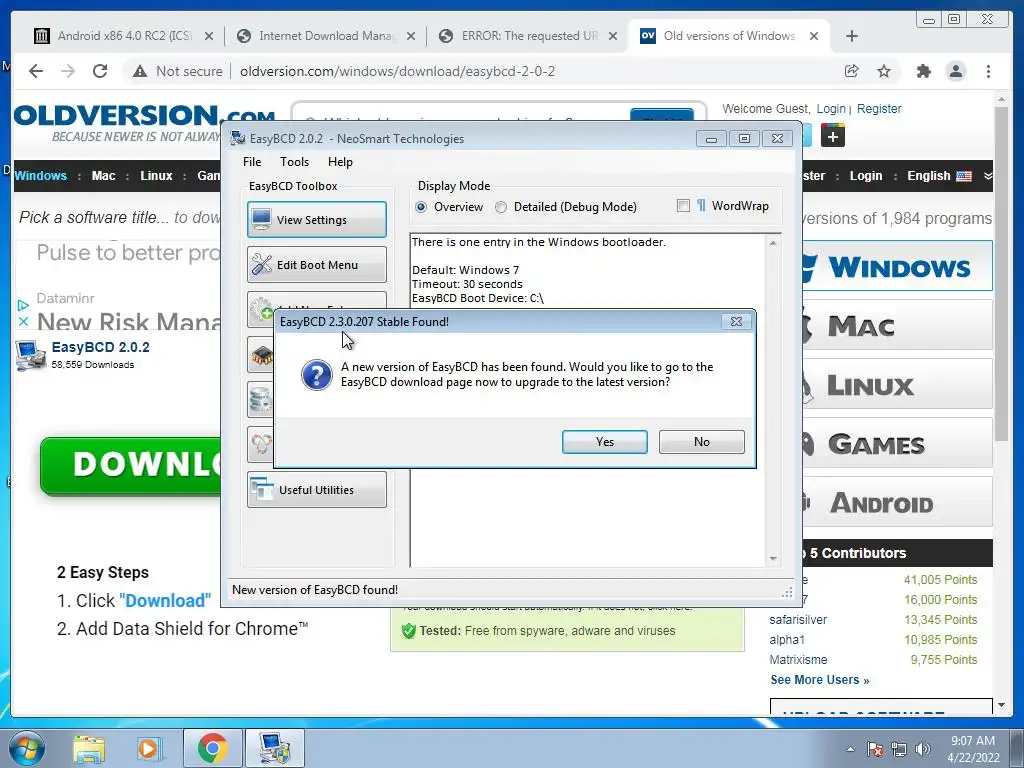Go back in Chrome

tap(36, 71)
